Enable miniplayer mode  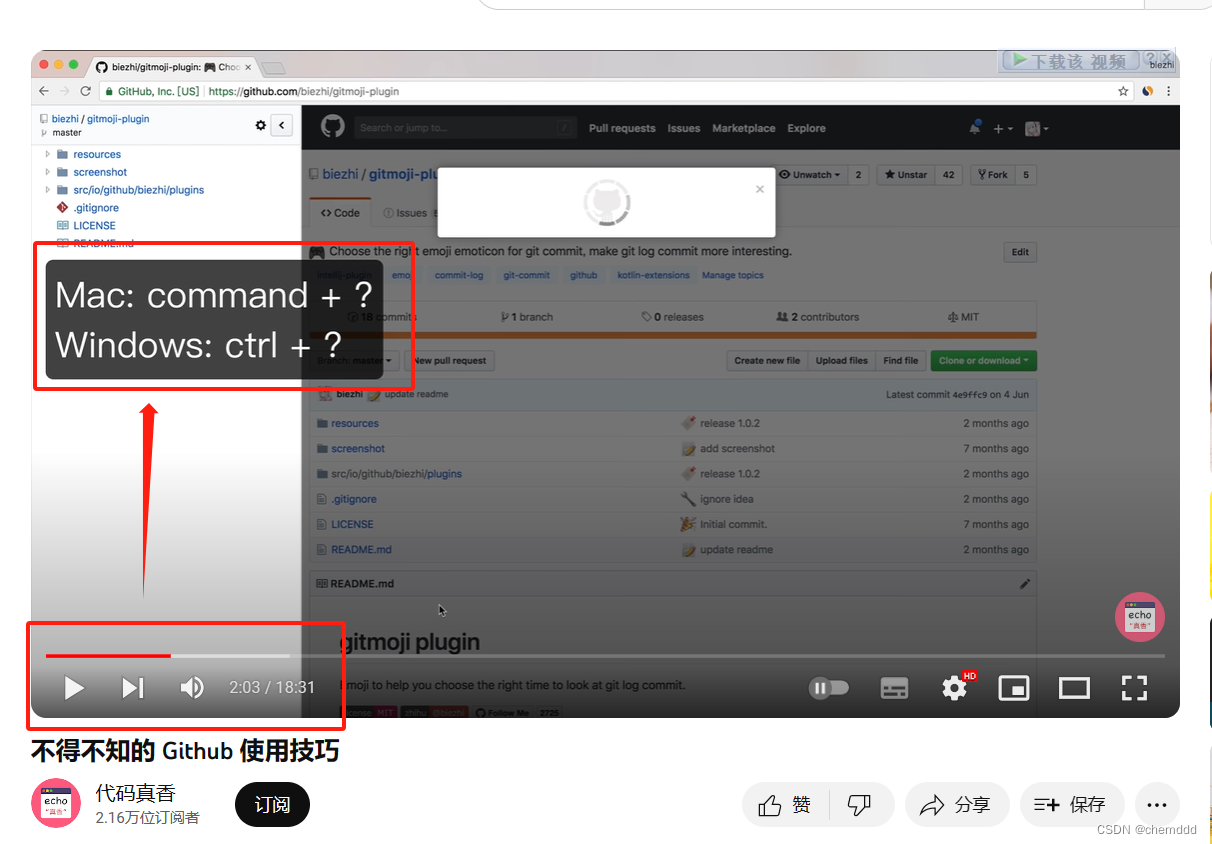coord(1014,688)
